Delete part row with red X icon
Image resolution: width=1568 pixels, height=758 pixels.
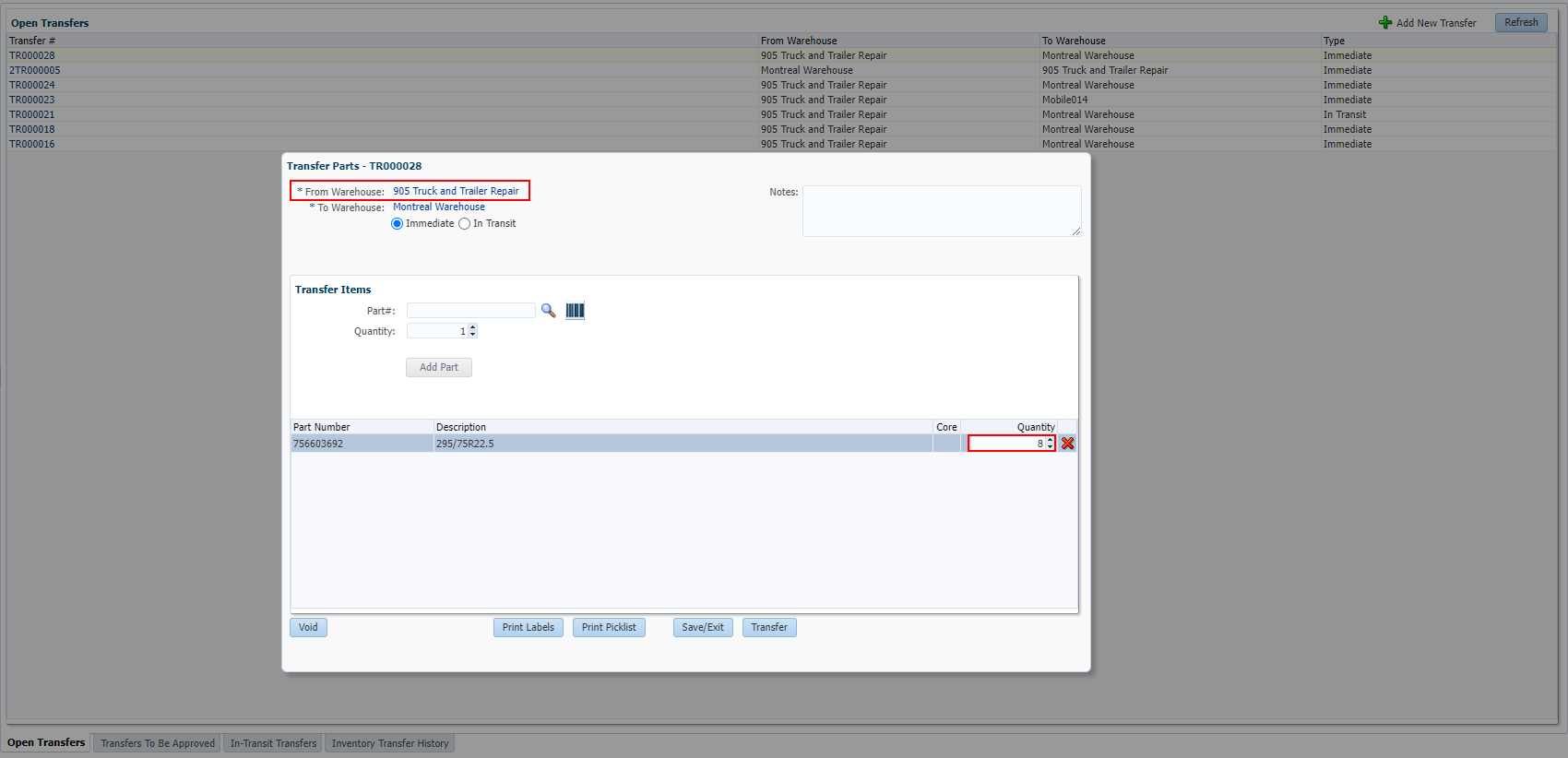[1067, 444]
